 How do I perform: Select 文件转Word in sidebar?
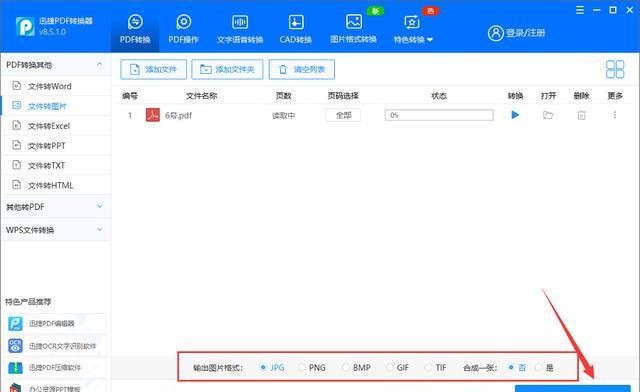pyautogui.click(x=56, y=86)
